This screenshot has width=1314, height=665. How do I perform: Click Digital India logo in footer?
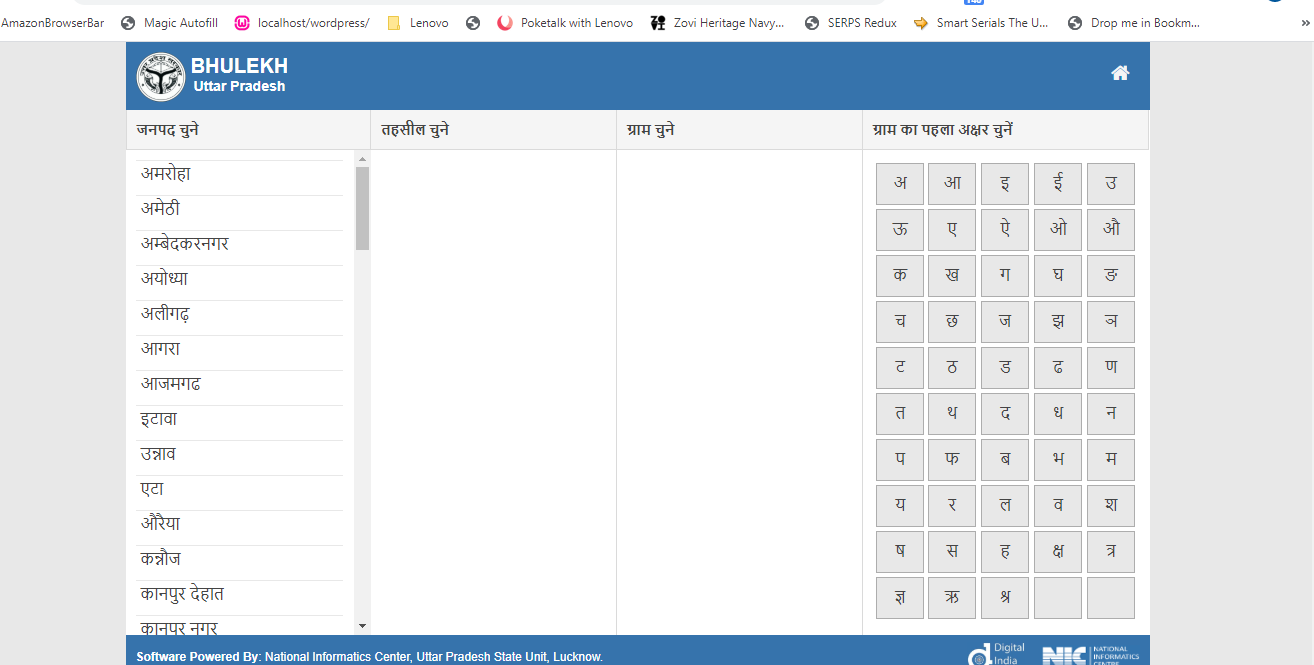[x=997, y=655]
